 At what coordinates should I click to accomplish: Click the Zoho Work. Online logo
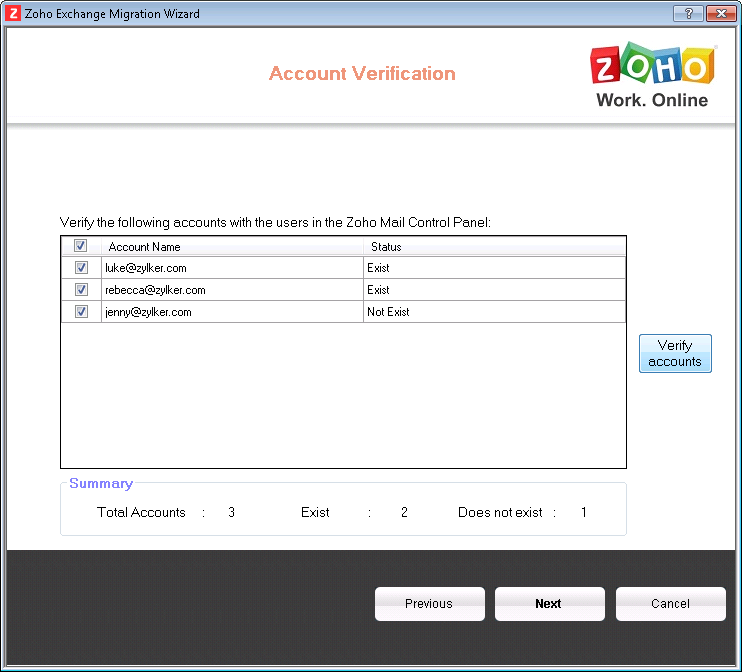[x=651, y=75]
